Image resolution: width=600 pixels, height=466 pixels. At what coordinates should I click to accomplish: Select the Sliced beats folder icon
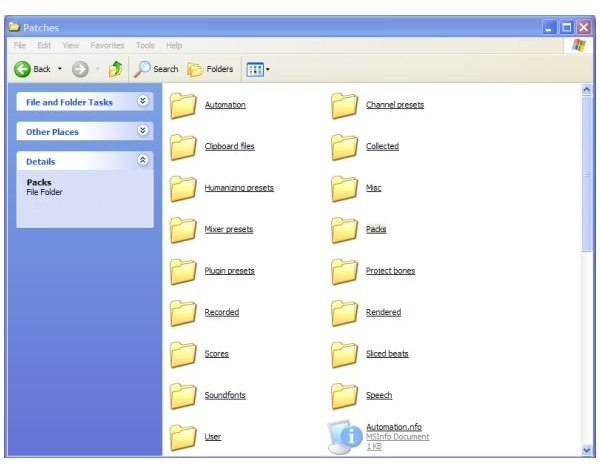coord(345,354)
